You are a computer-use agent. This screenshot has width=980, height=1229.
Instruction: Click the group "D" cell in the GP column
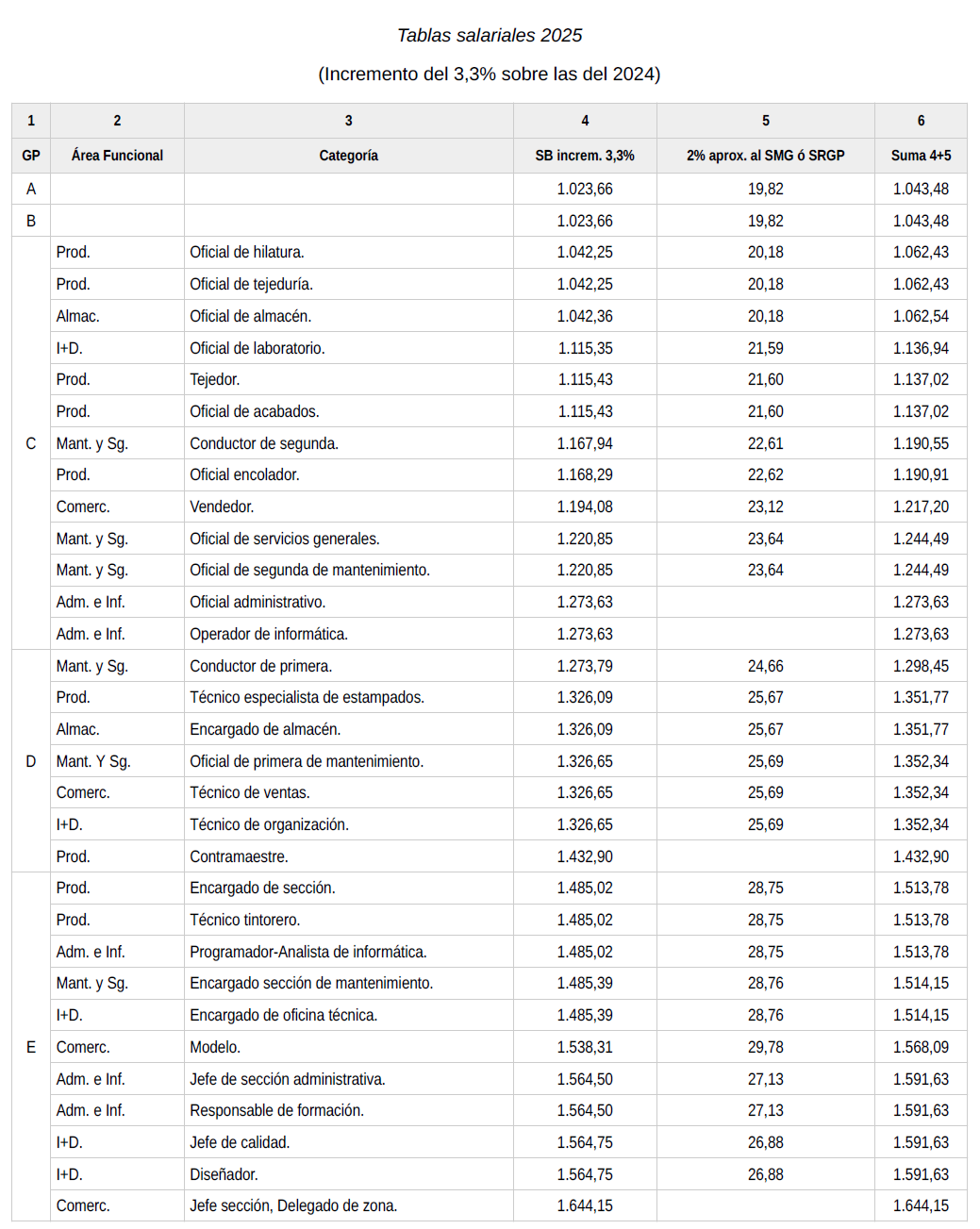(31, 762)
